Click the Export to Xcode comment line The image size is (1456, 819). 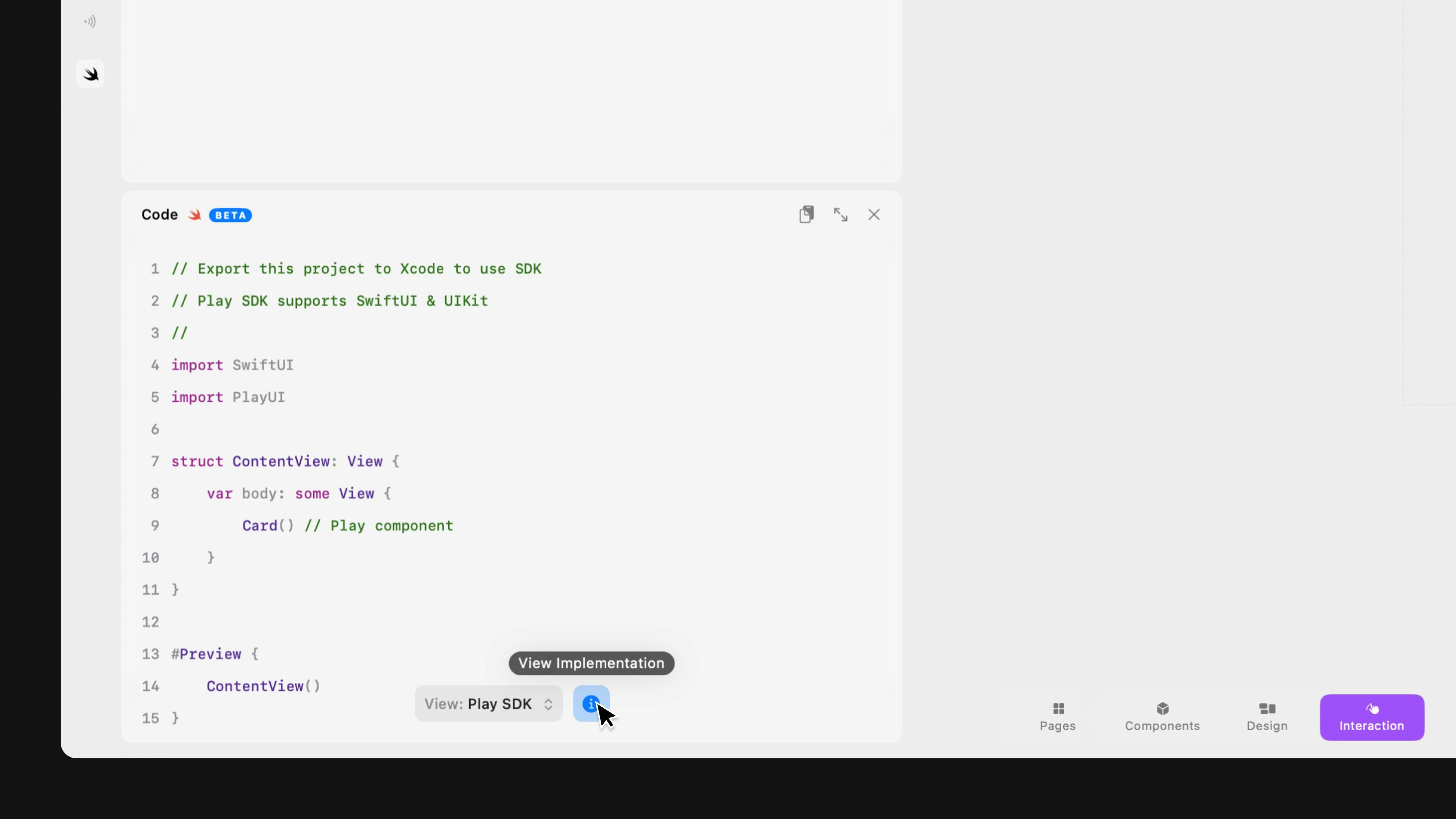pos(356,269)
